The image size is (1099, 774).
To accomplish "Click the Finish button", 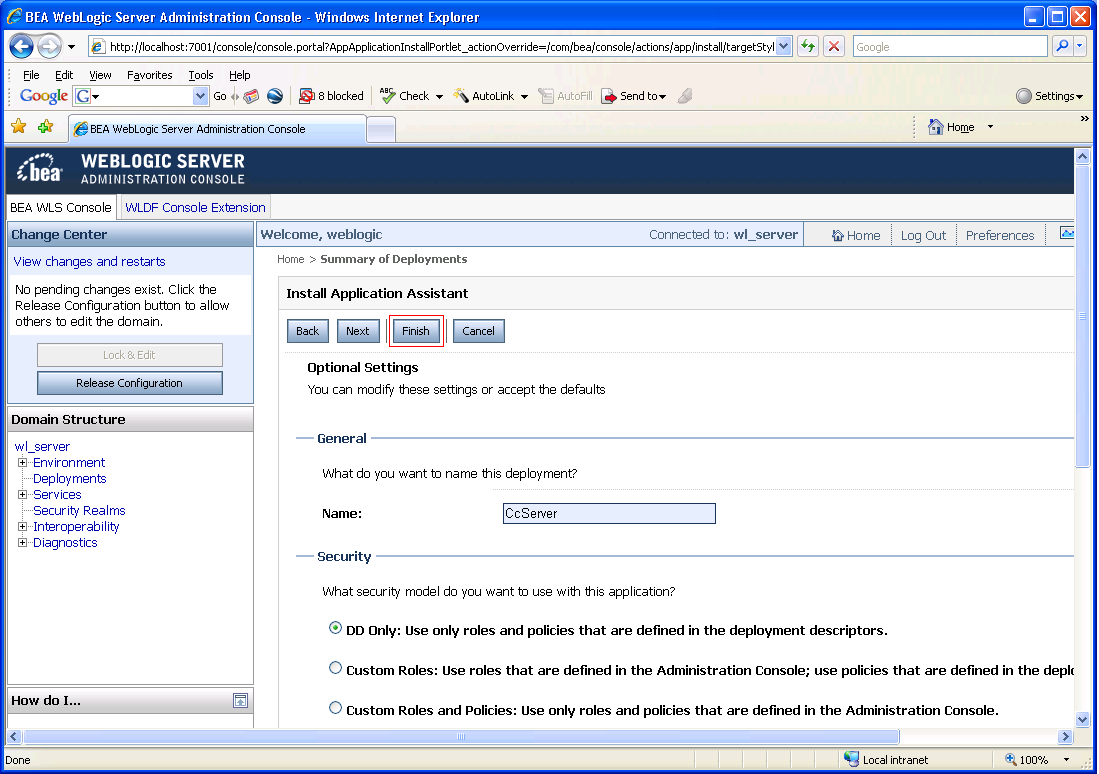I will click(x=416, y=331).
